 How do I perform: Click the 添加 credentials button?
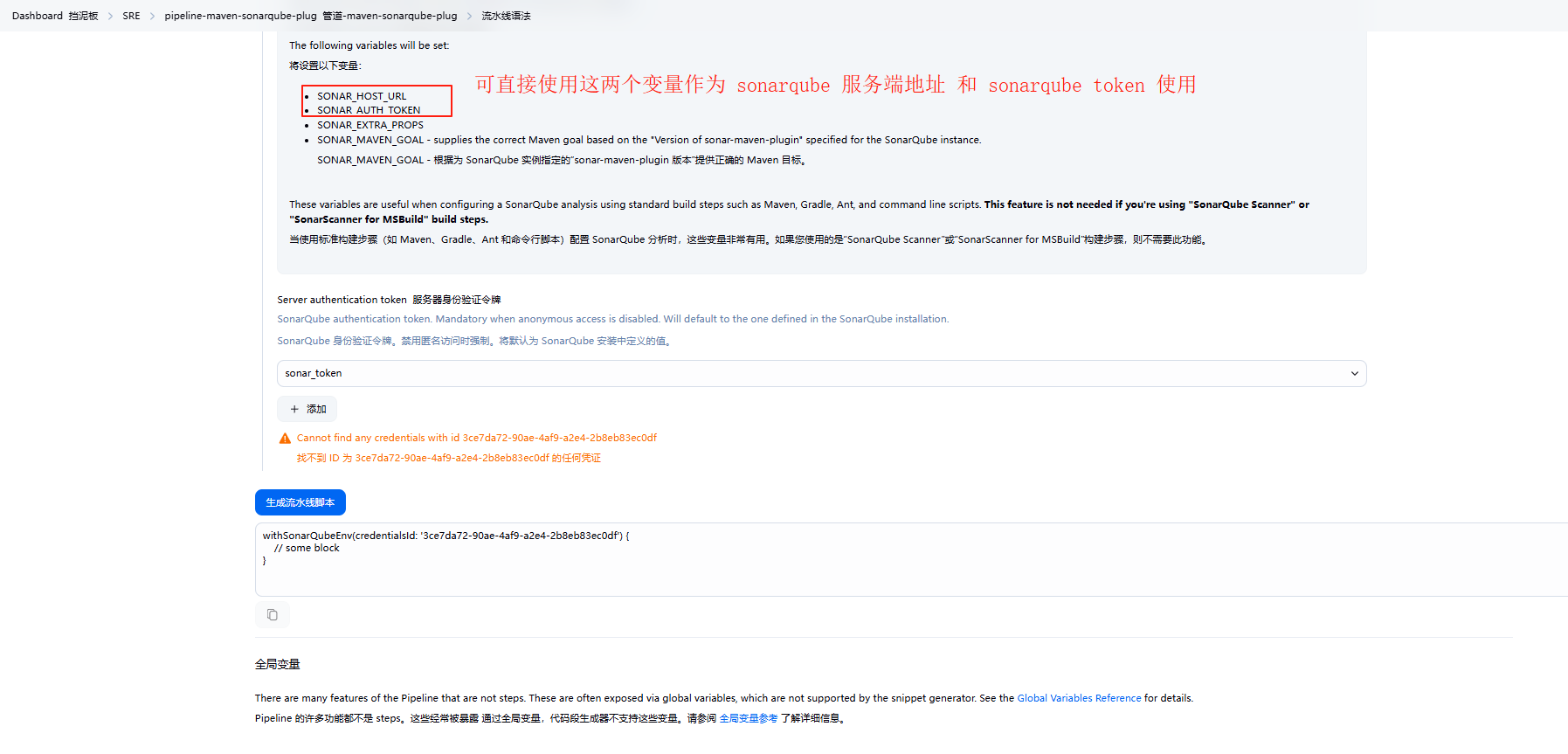[307, 409]
